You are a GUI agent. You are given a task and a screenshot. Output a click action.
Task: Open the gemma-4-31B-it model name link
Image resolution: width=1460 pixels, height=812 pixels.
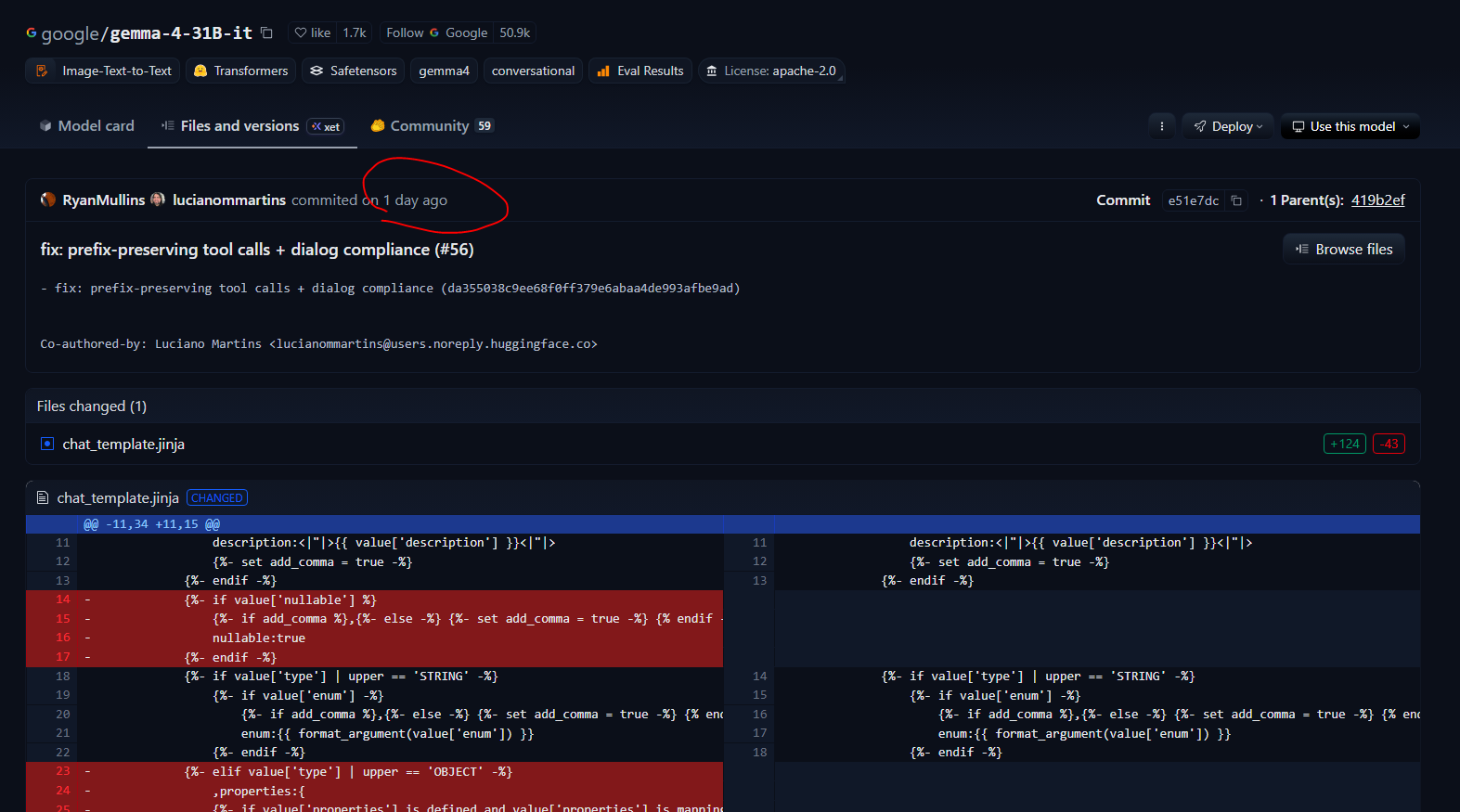click(181, 33)
